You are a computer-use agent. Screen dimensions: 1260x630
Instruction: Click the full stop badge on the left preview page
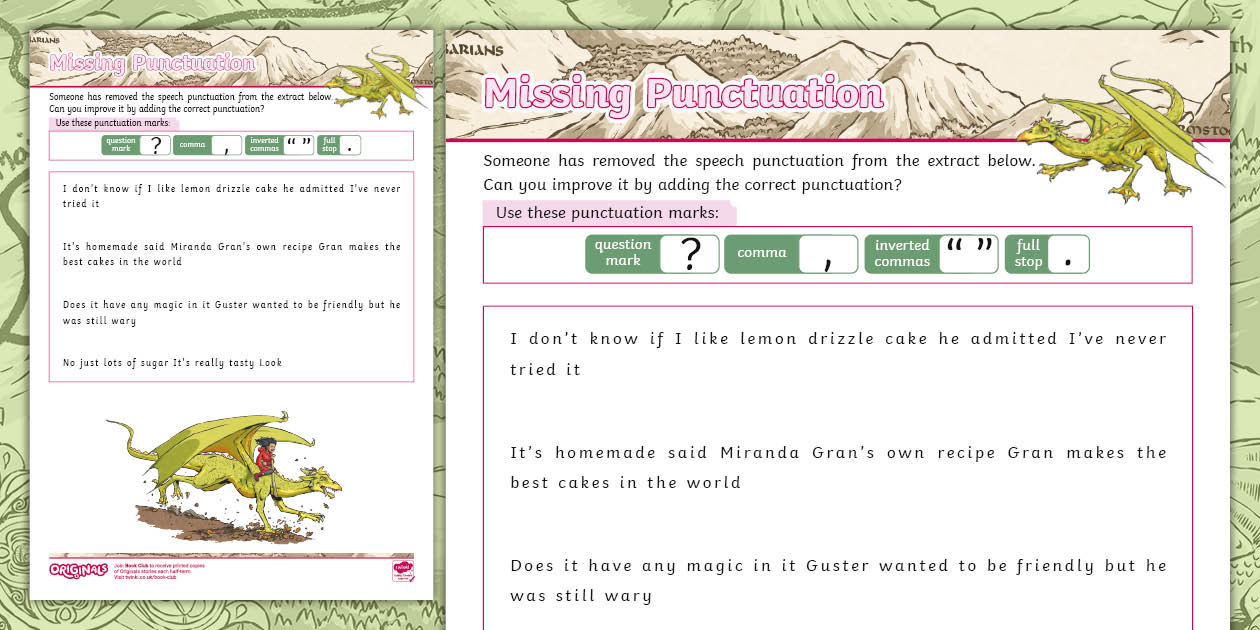[340, 144]
